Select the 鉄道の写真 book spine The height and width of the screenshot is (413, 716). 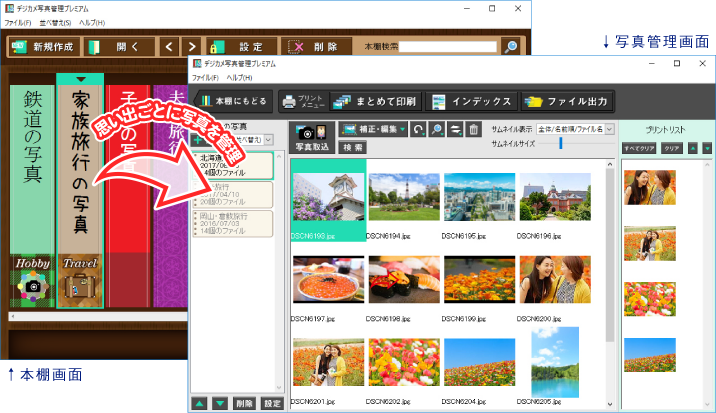(x=32, y=196)
